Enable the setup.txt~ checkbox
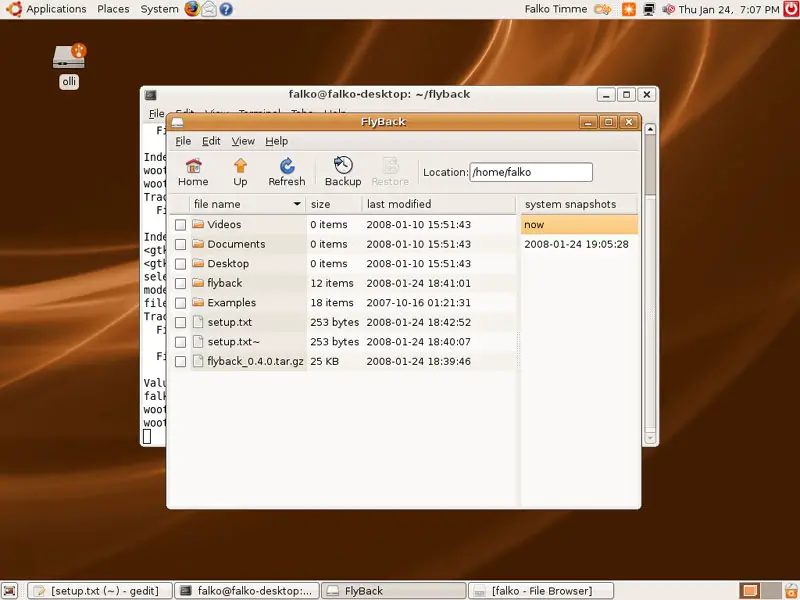 pyautogui.click(x=180, y=342)
